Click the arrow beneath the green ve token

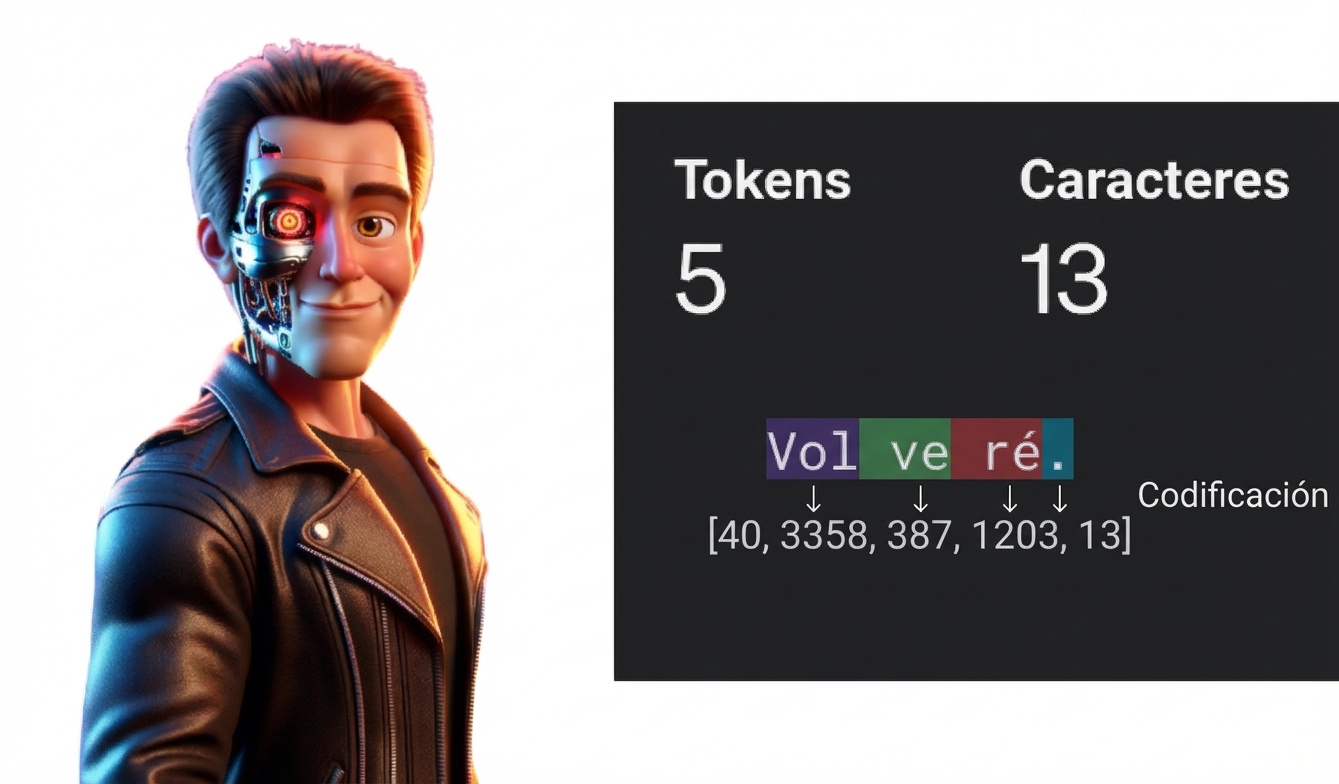pyautogui.click(x=921, y=498)
